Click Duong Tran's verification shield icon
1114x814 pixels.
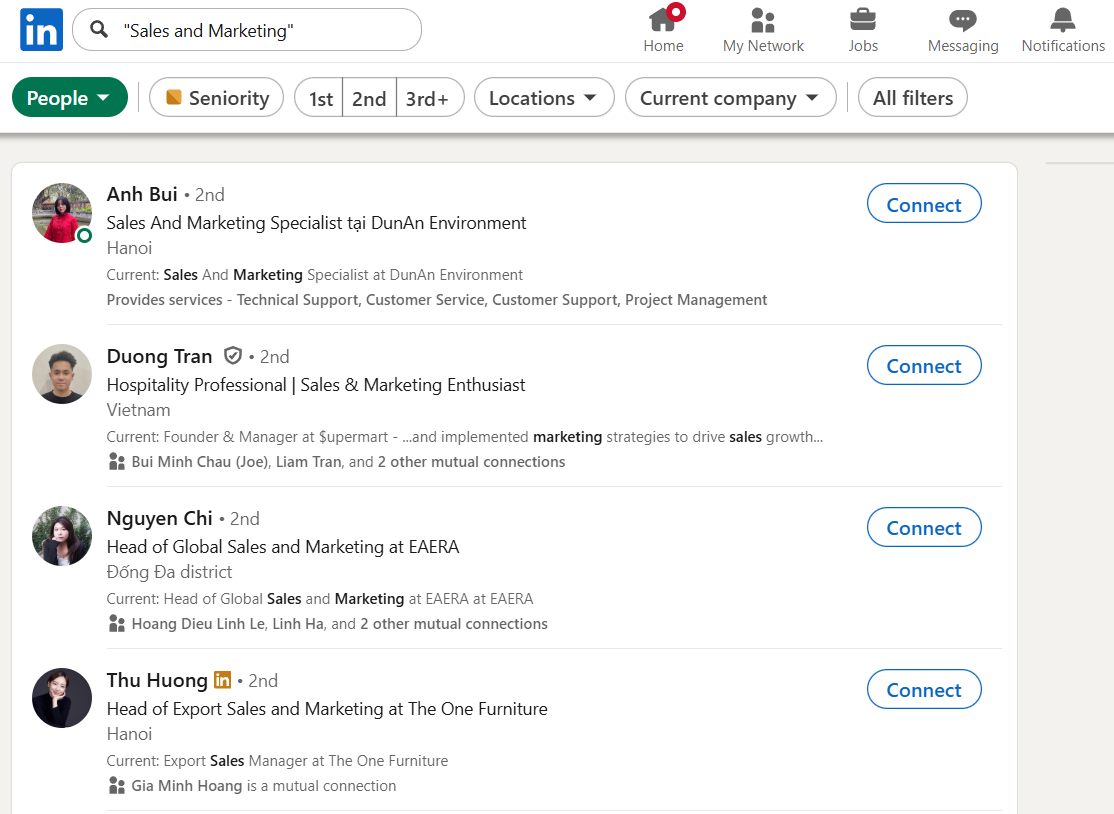click(232, 355)
